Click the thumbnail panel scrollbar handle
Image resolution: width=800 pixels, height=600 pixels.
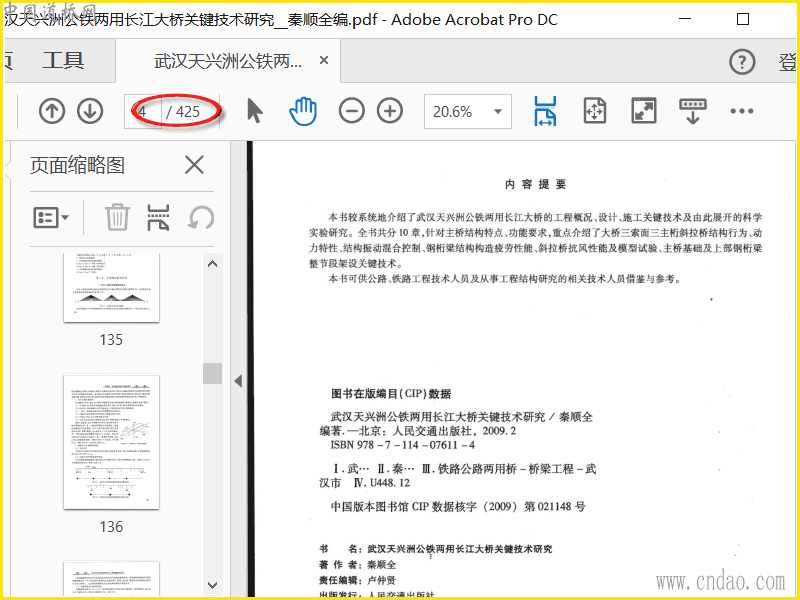coord(212,373)
